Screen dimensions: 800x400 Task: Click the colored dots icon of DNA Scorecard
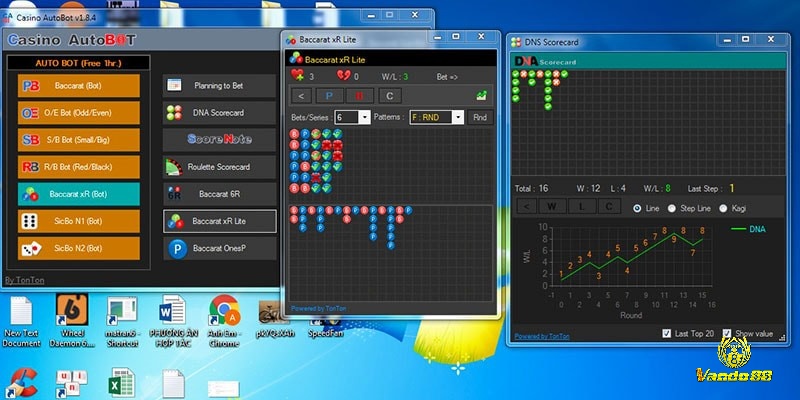coord(174,113)
